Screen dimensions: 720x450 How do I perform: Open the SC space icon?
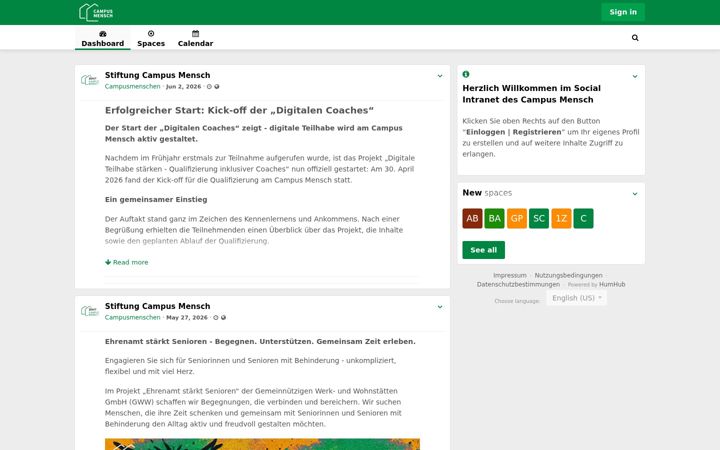[539, 219]
